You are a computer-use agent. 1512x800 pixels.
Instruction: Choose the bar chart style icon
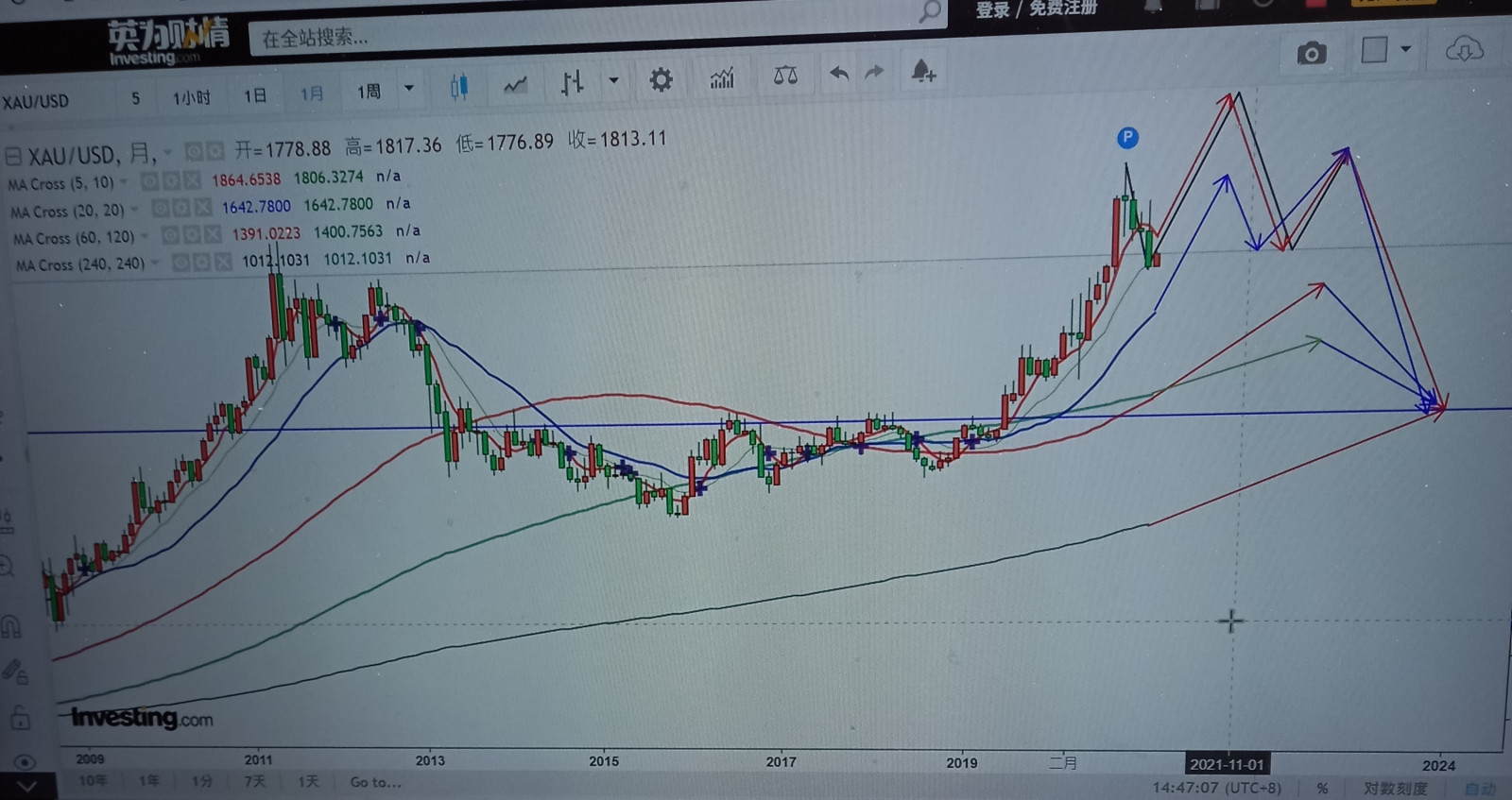click(573, 83)
